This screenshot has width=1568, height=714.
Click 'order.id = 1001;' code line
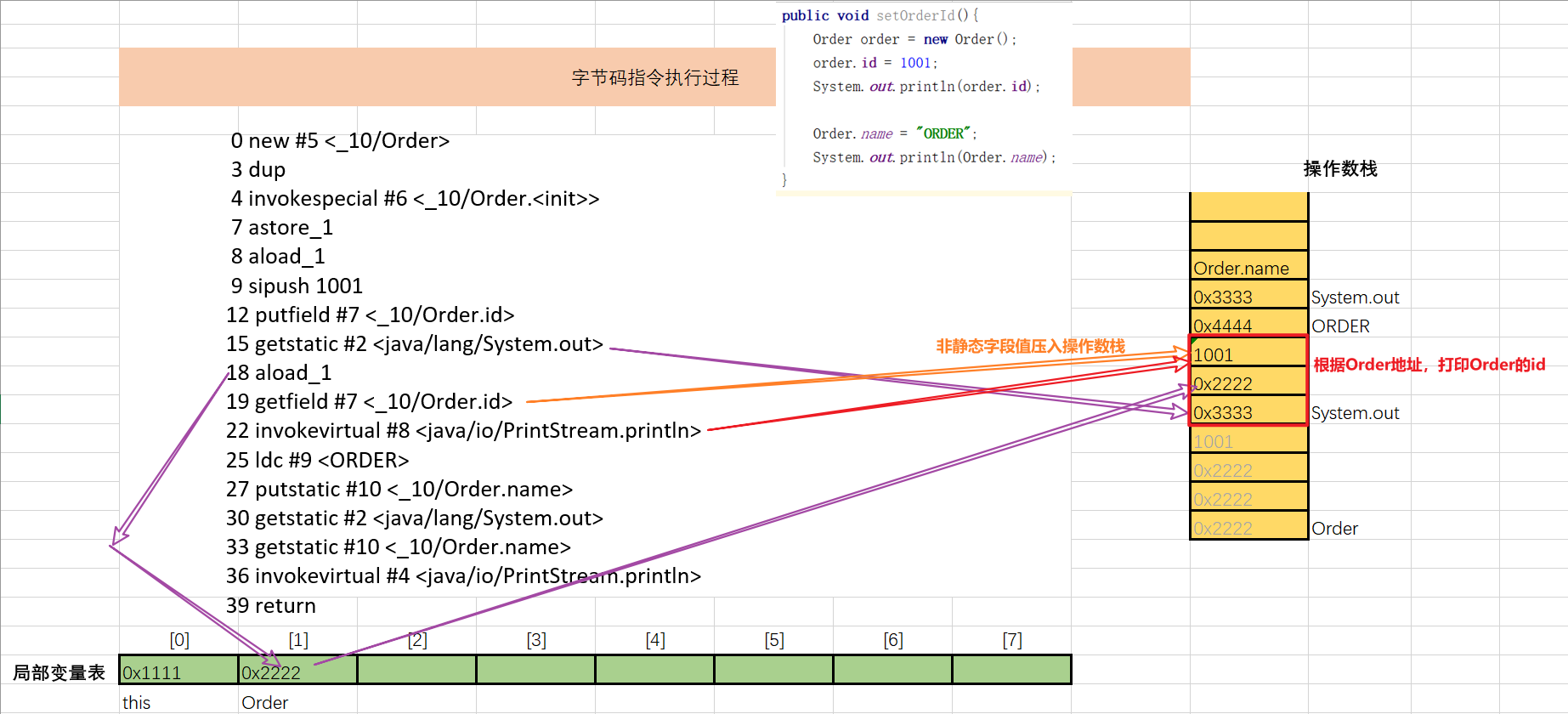[875, 63]
